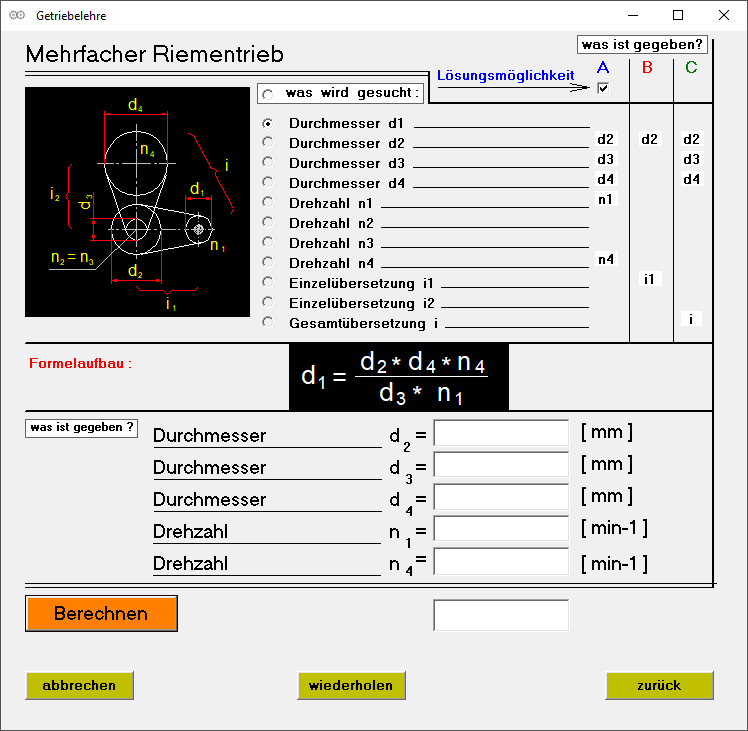
Task: Tick the checkbox under Lösungsmöglichkeit A
Action: point(602,89)
